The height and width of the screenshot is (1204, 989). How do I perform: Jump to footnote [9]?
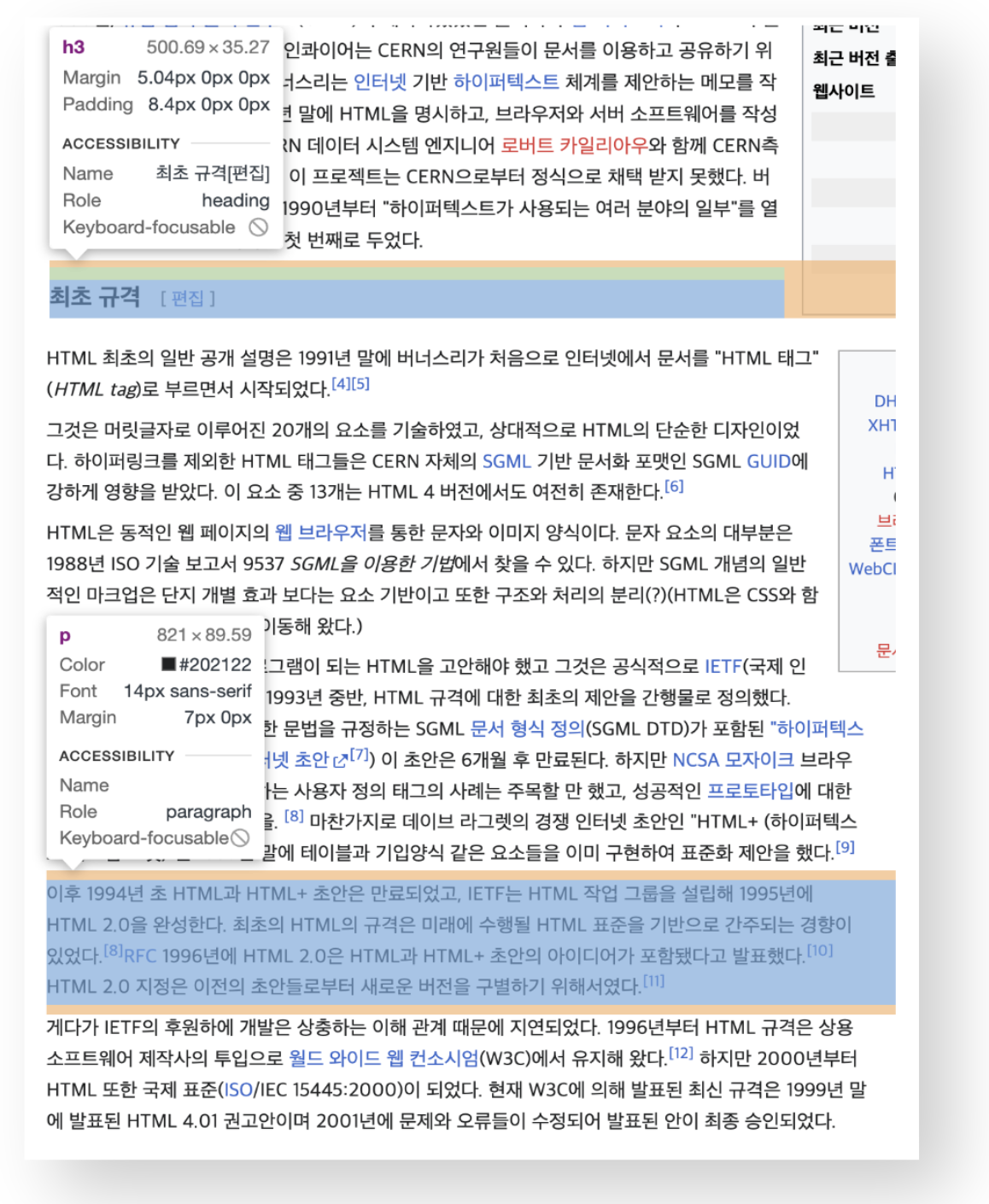coord(845,847)
